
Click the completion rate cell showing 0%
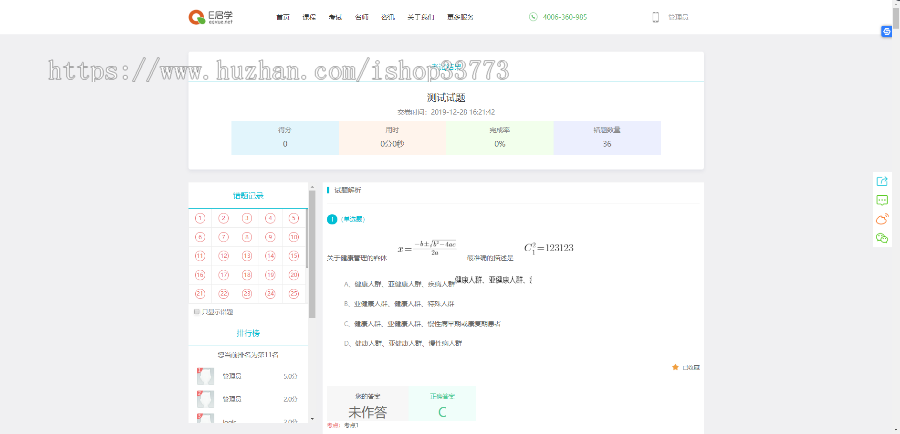[499, 138]
